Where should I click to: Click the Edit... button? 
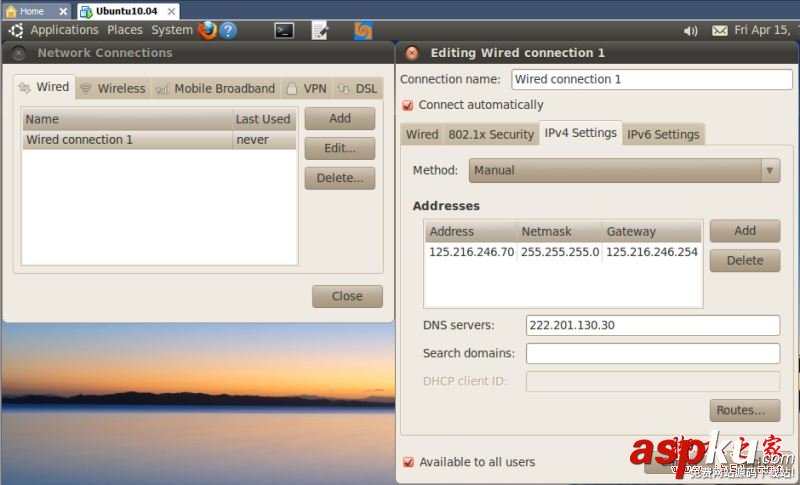click(x=340, y=148)
